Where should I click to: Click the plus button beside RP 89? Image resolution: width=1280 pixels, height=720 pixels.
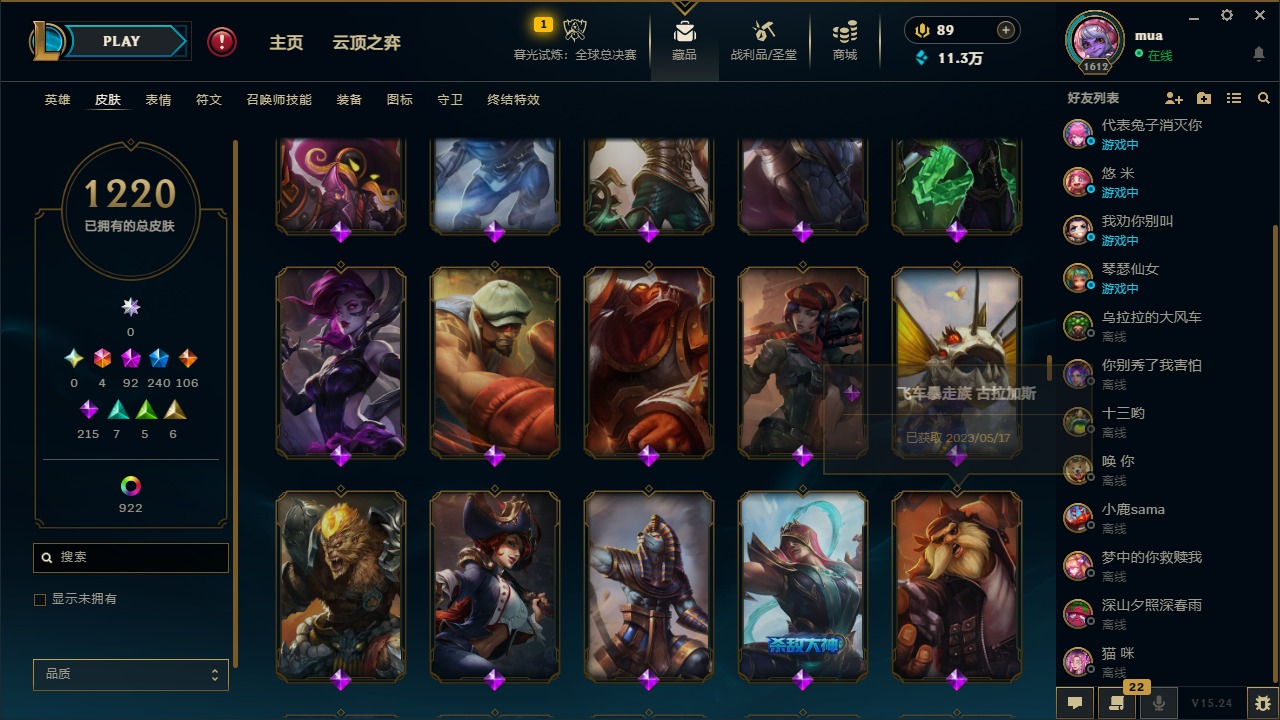click(1006, 30)
